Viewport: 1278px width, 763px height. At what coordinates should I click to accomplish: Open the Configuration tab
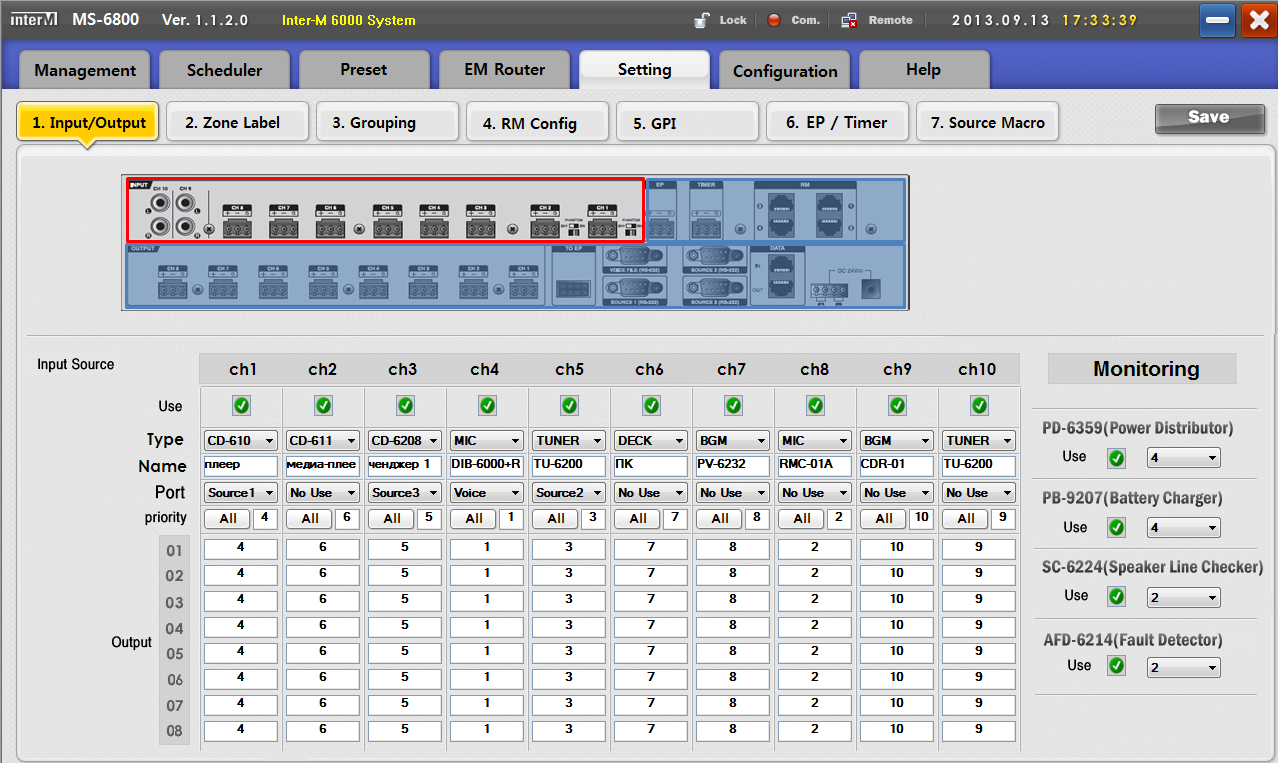[785, 71]
